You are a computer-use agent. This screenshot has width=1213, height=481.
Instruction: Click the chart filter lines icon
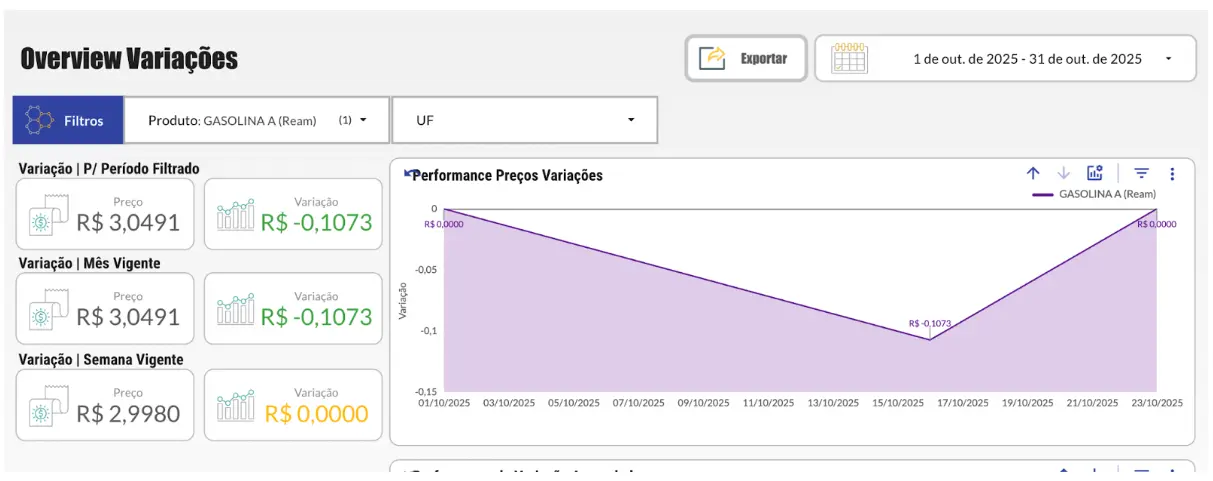pyautogui.click(x=1141, y=173)
